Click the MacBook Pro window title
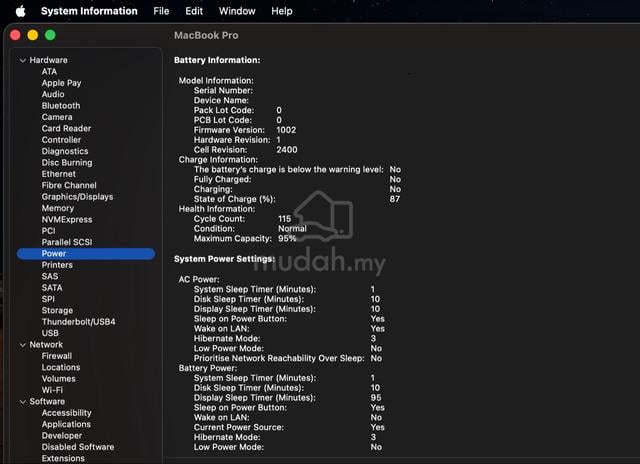This screenshot has height=464, width=640. point(206,36)
